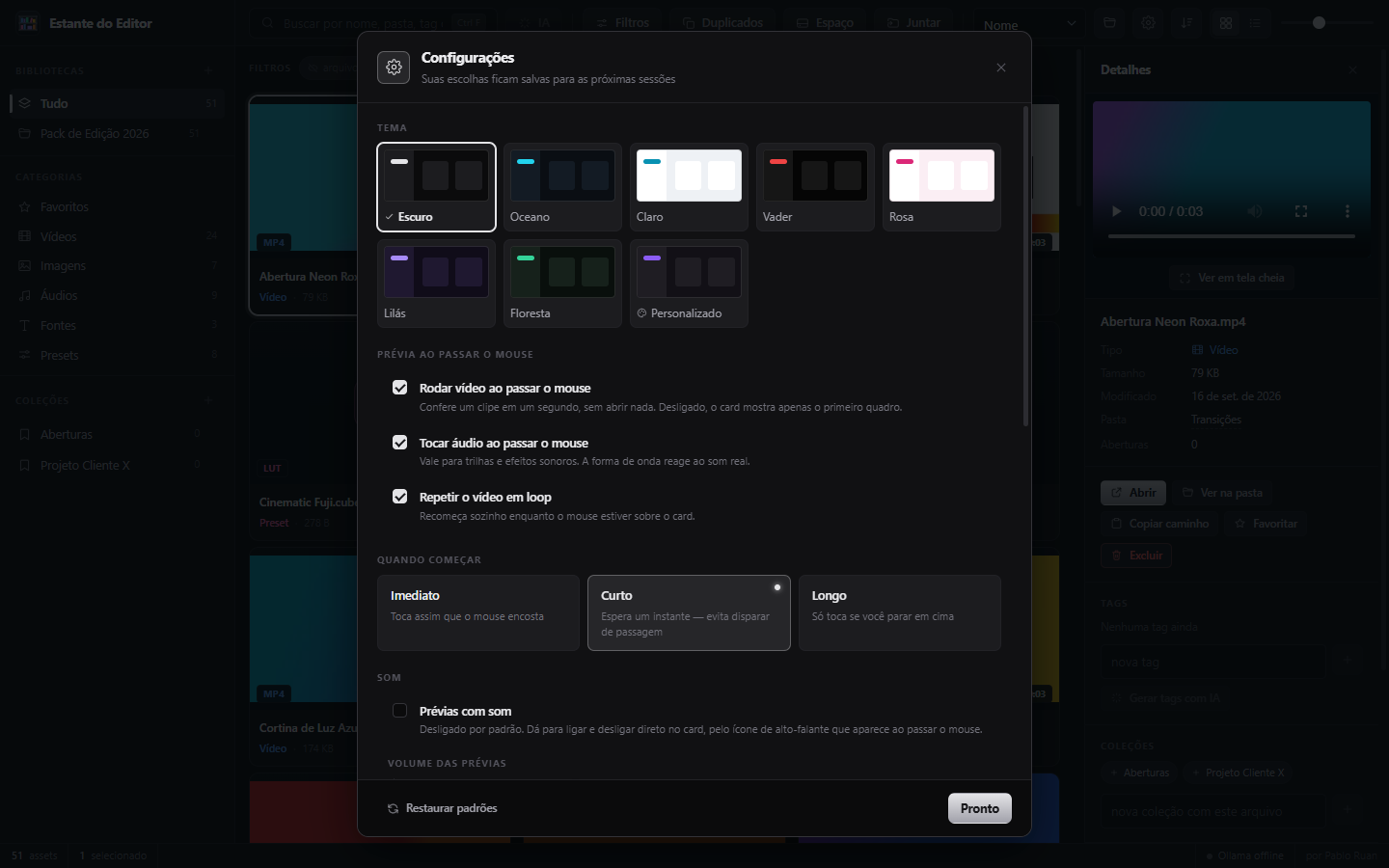The image size is (1389, 868).
Task: Pick the Vader theme card
Action: 815,187
